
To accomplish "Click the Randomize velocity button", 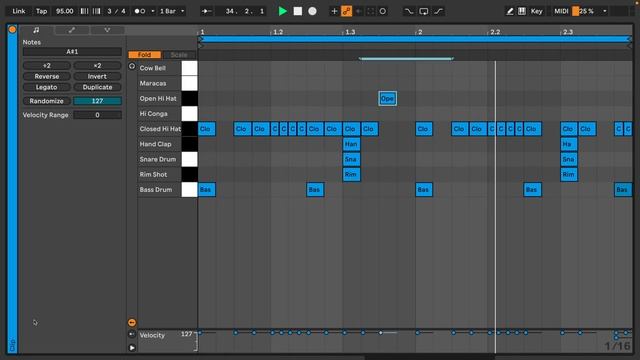I will (x=47, y=101).
